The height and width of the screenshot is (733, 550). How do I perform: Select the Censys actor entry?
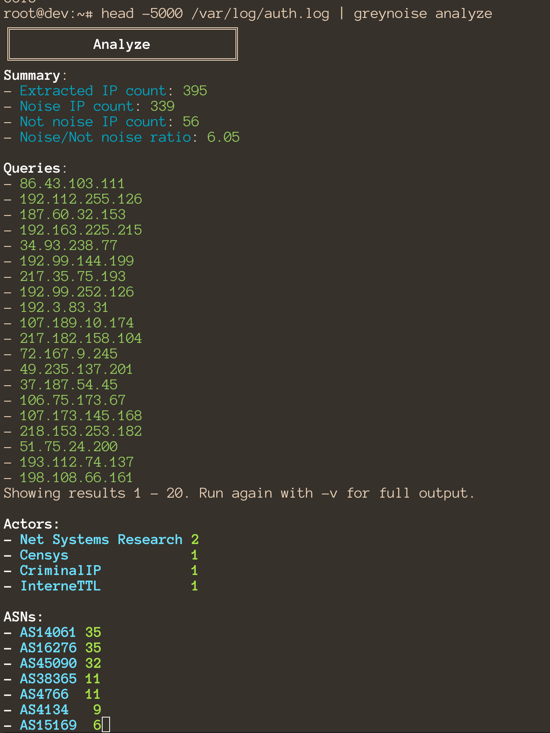point(44,555)
